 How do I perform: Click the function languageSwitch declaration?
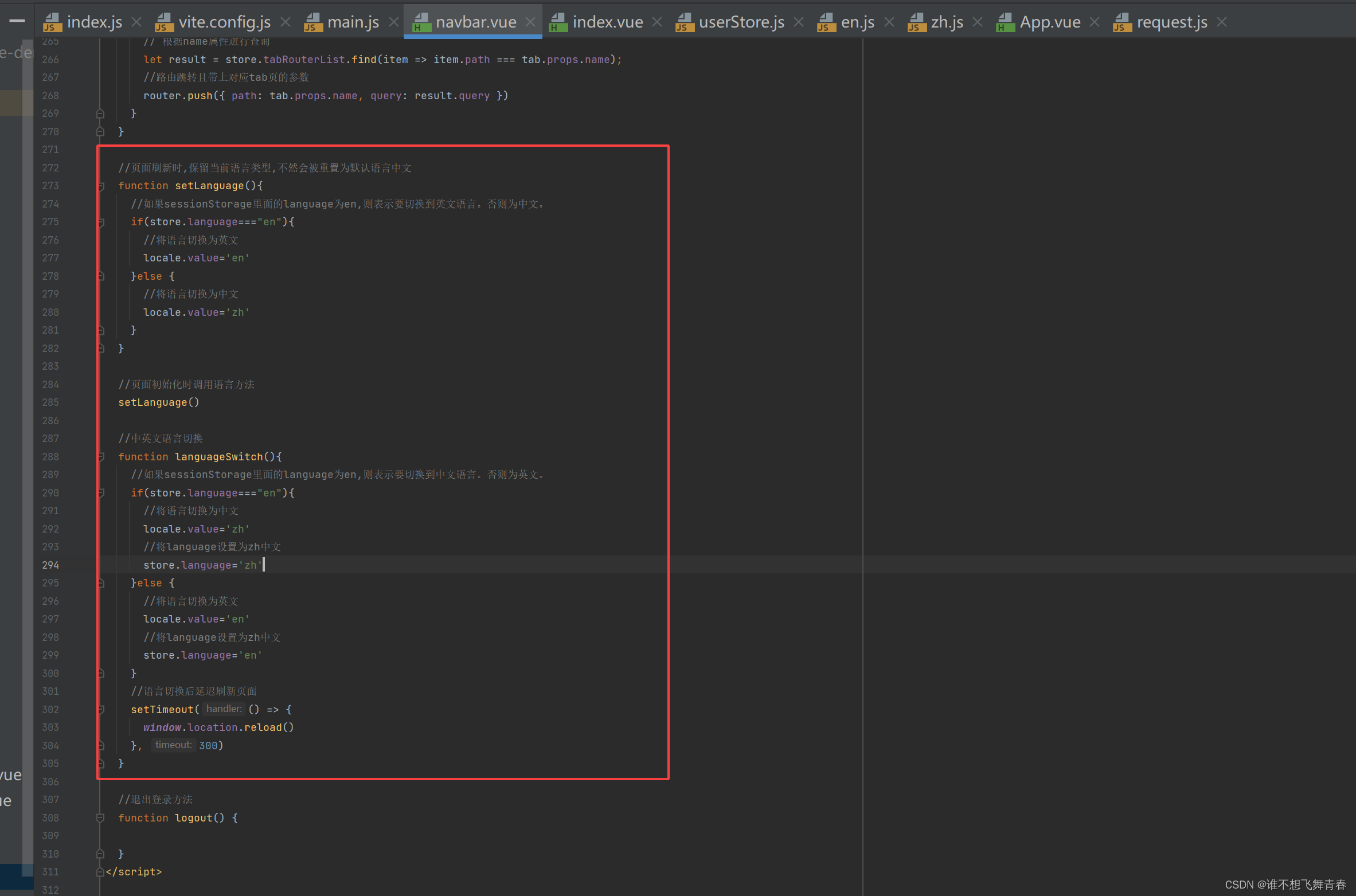click(x=200, y=457)
